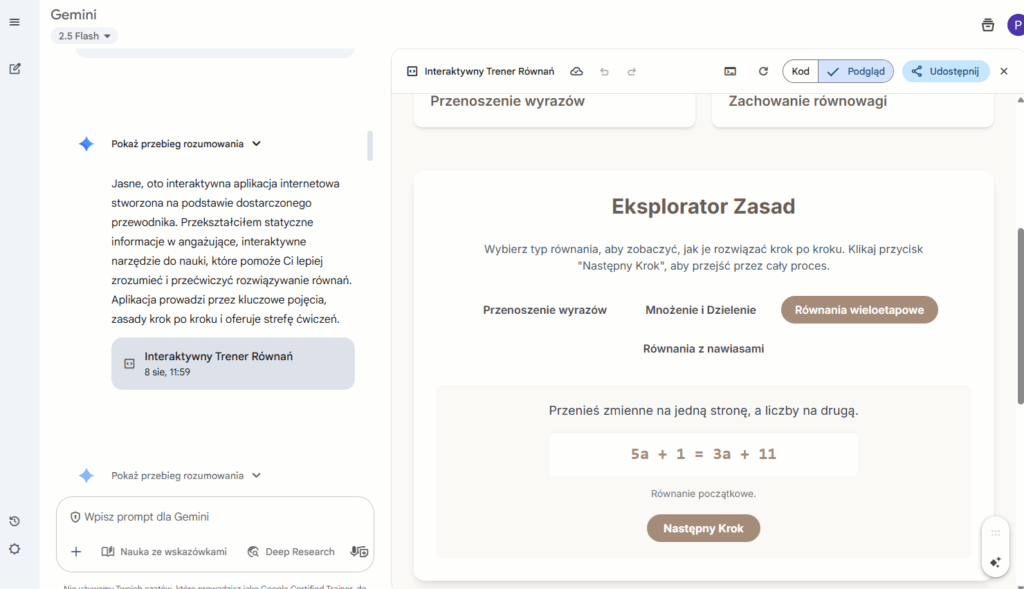Start a new chat via the edit icon
The image size is (1024, 589).
tap(15, 69)
